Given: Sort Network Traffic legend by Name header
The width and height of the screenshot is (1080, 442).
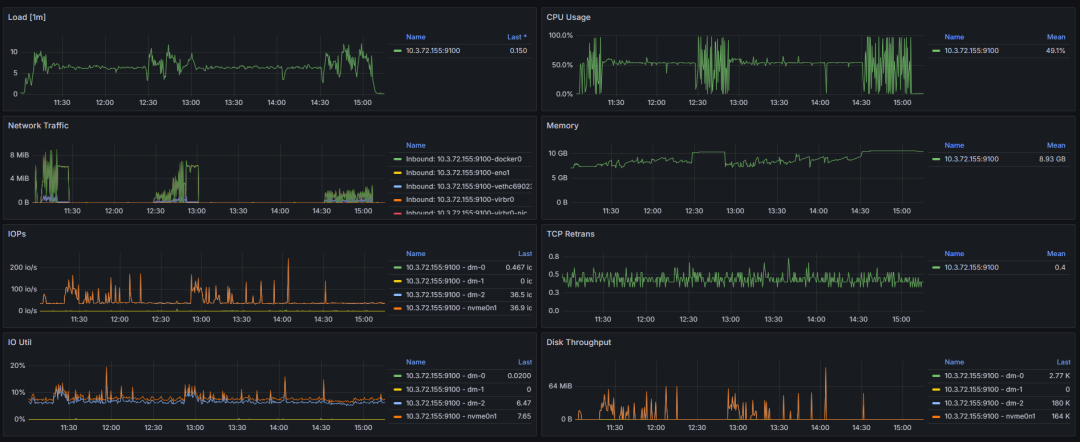Looking at the screenshot, I should pos(415,145).
